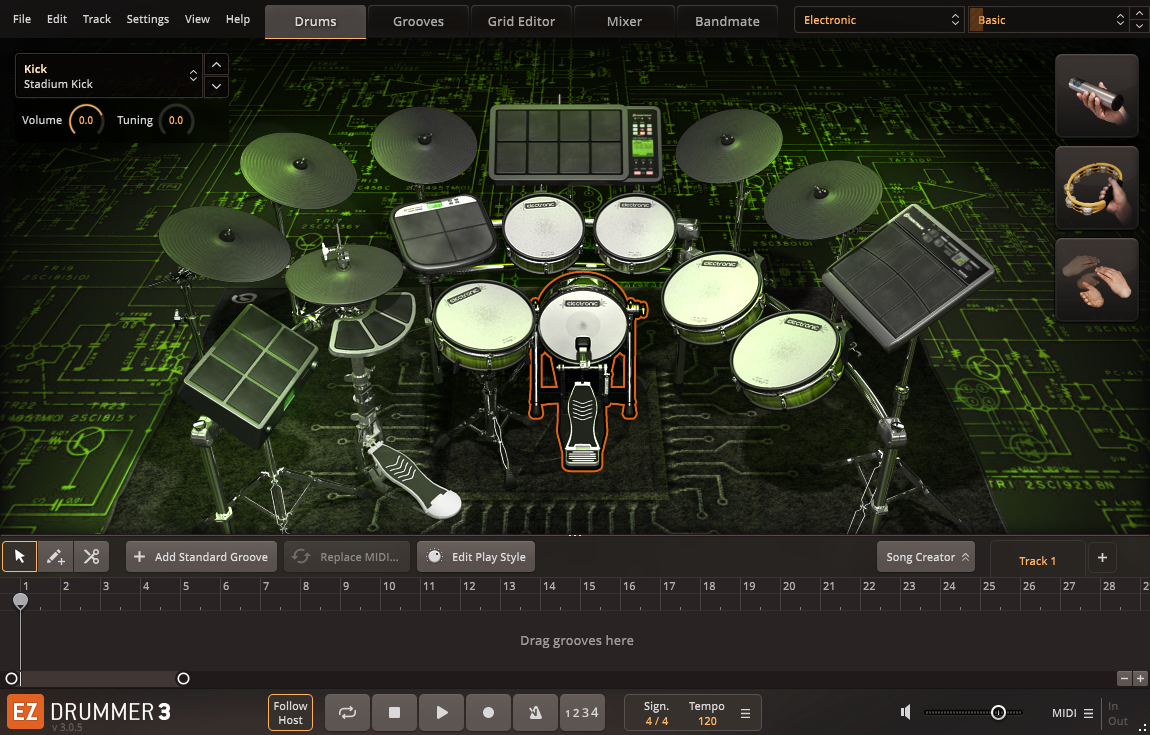Image resolution: width=1150 pixels, height=735 pixels.
Task: Click the hand claps instrument
Action: coord(1096,279)
